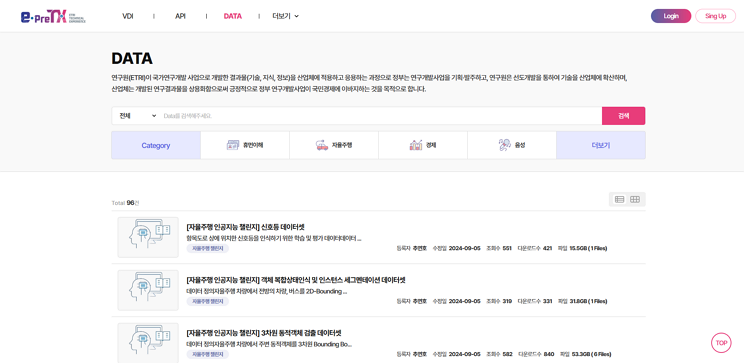Click the Total 96건 count text

point(125,203)
